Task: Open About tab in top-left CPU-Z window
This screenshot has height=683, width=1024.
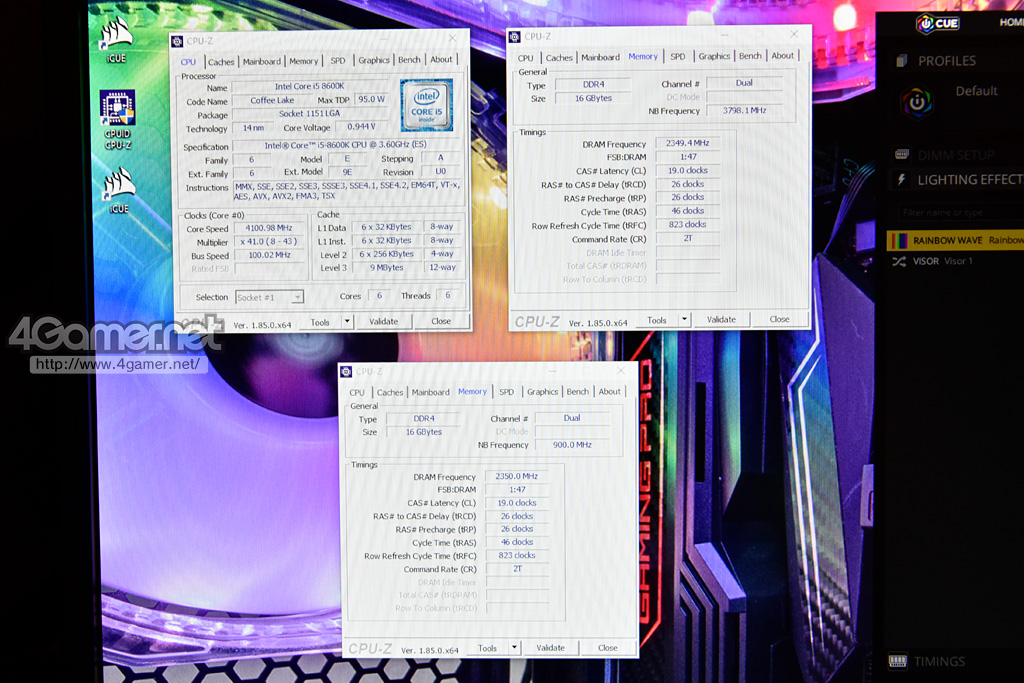Action: pos(441,59)
